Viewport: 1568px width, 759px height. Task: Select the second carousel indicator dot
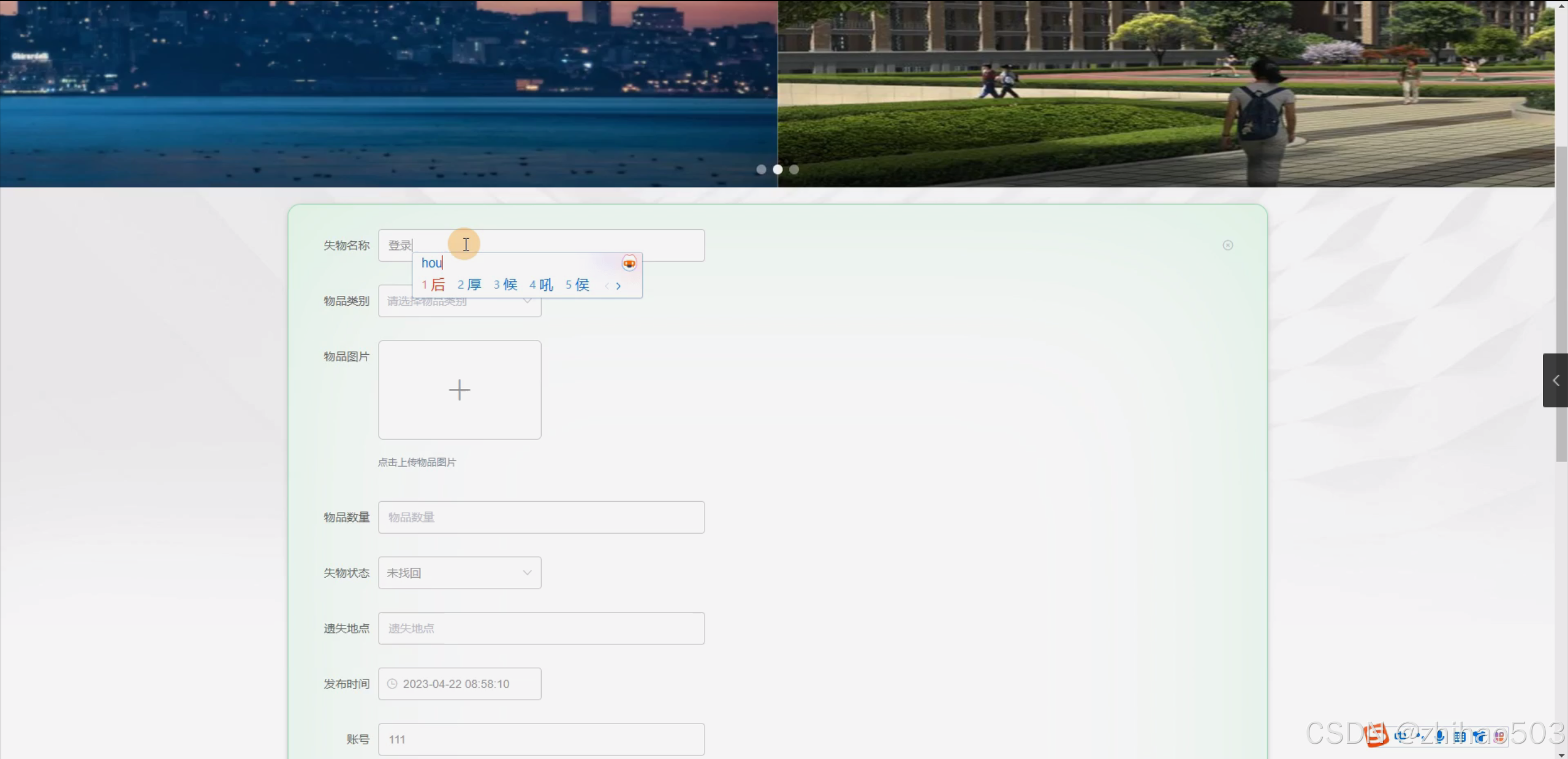pos(778,170)
